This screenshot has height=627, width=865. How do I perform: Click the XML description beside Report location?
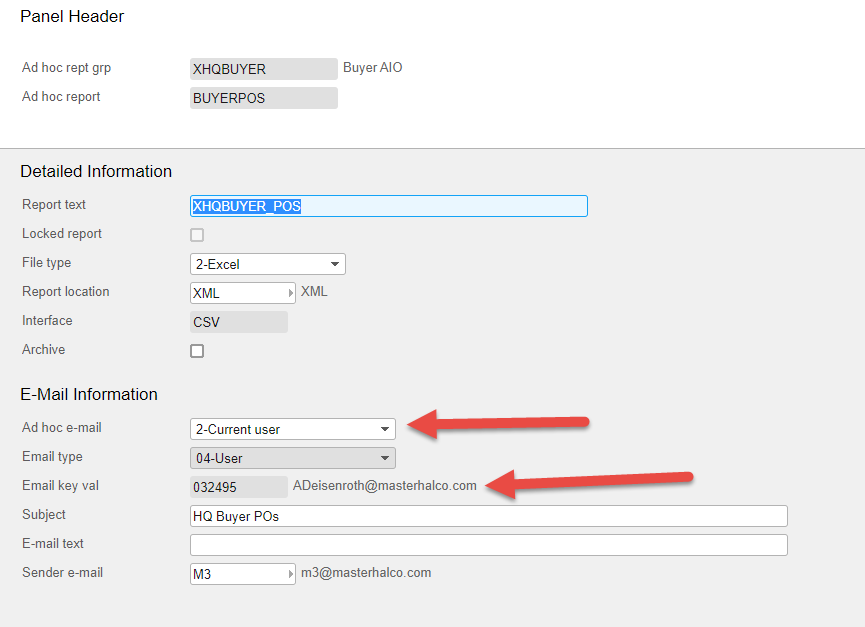pos(314,291)
